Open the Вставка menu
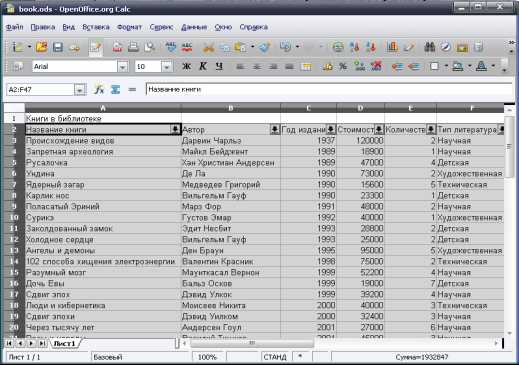 96,27
